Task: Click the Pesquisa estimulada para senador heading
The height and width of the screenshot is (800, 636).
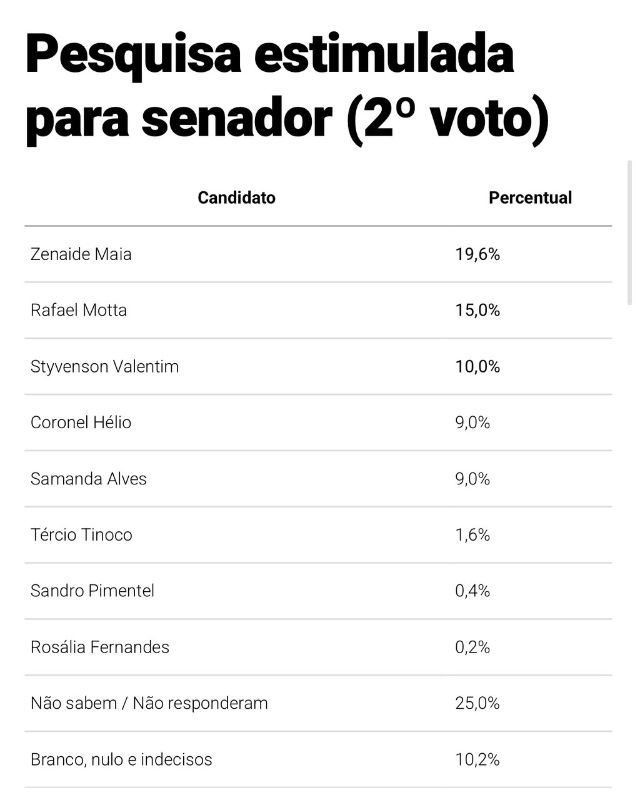Action: coord(287,87)
